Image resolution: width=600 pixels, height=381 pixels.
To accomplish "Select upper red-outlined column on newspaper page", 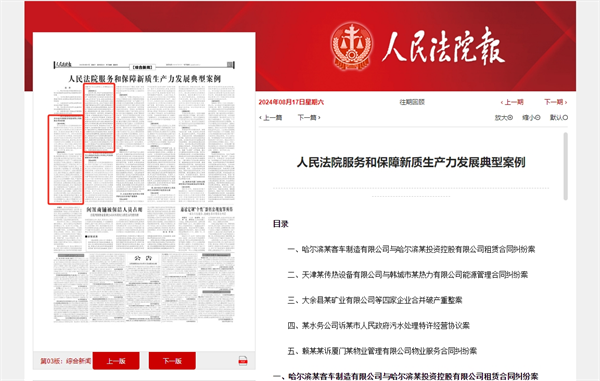I will pos(99,118).
